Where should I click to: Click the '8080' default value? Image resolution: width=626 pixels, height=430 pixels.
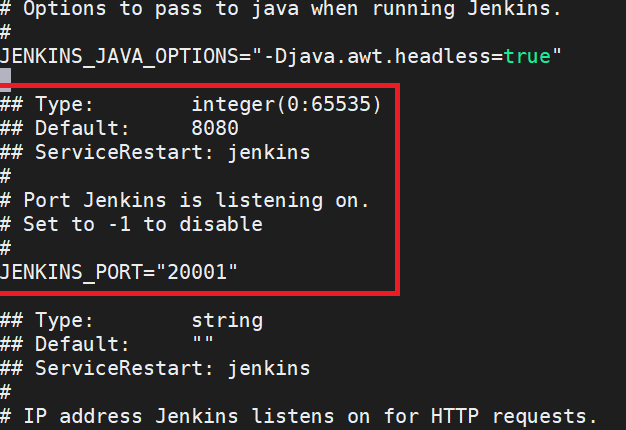pyautogui.click(x=215, y=128)
